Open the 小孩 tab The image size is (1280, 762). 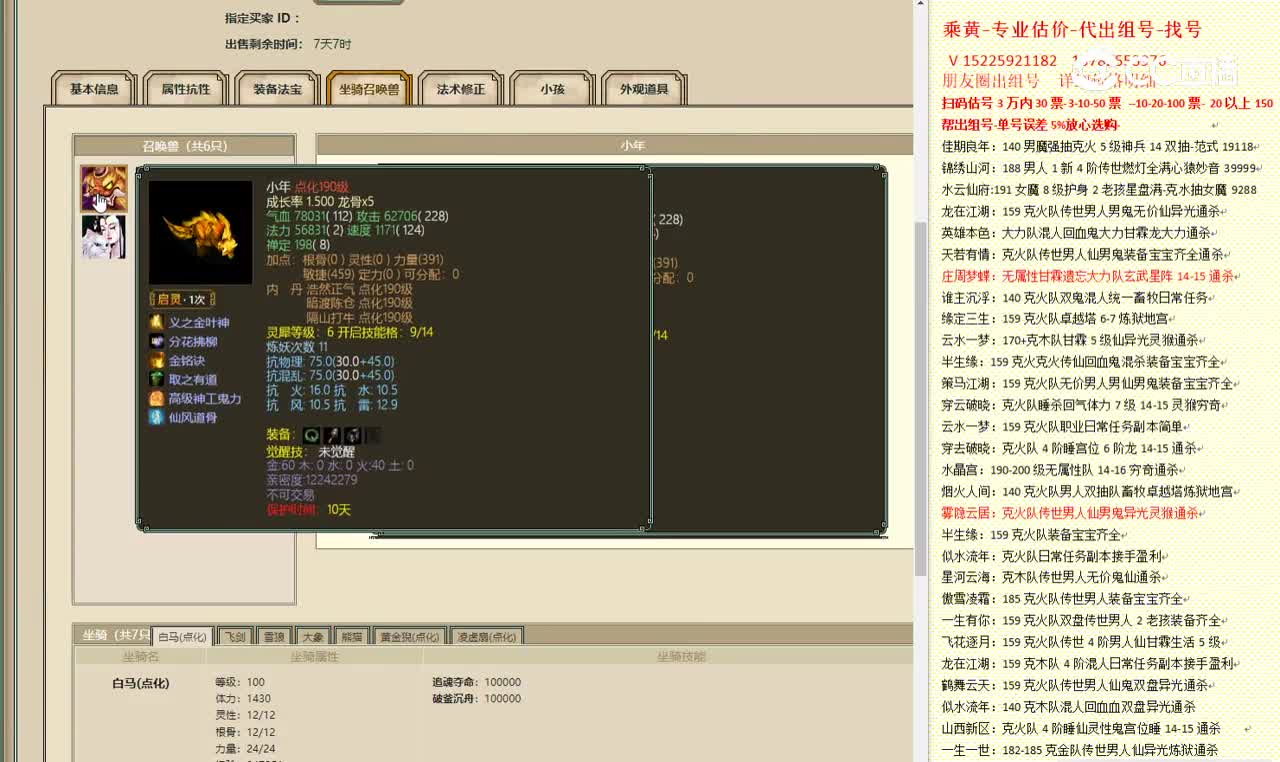tap(553, 89)
